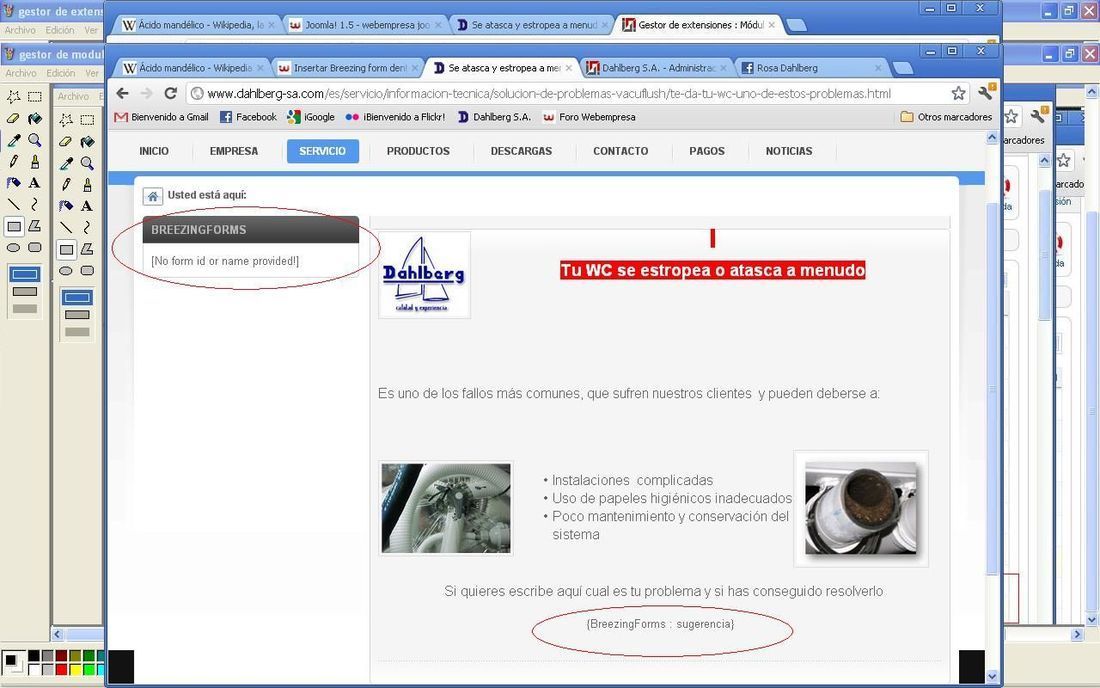1100x688 pixels.
Task: Open new tab in back Chrome window
Action: (x=796, y=25)
